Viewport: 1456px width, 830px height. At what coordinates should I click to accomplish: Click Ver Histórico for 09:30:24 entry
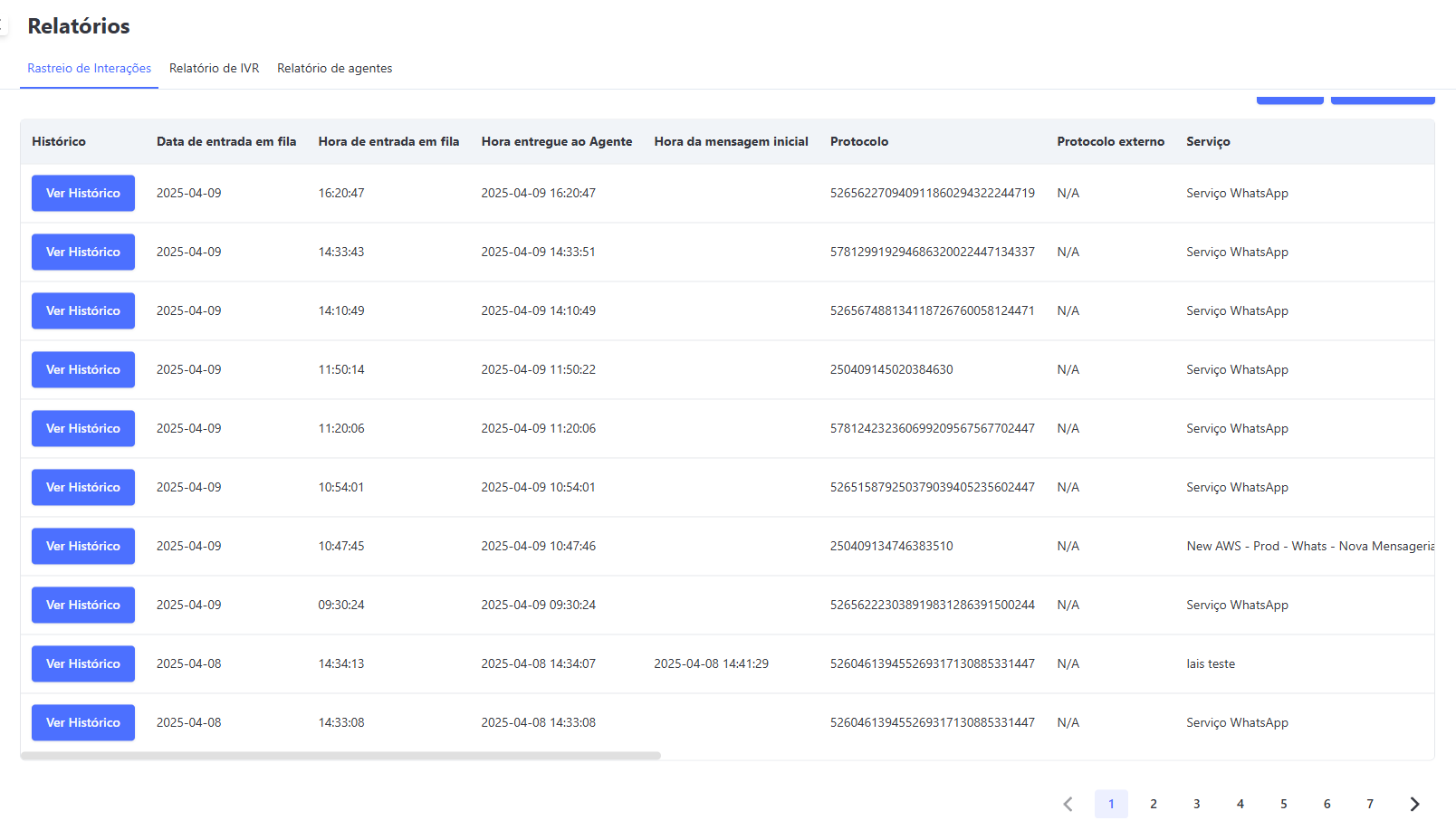[x=83, y=605]
